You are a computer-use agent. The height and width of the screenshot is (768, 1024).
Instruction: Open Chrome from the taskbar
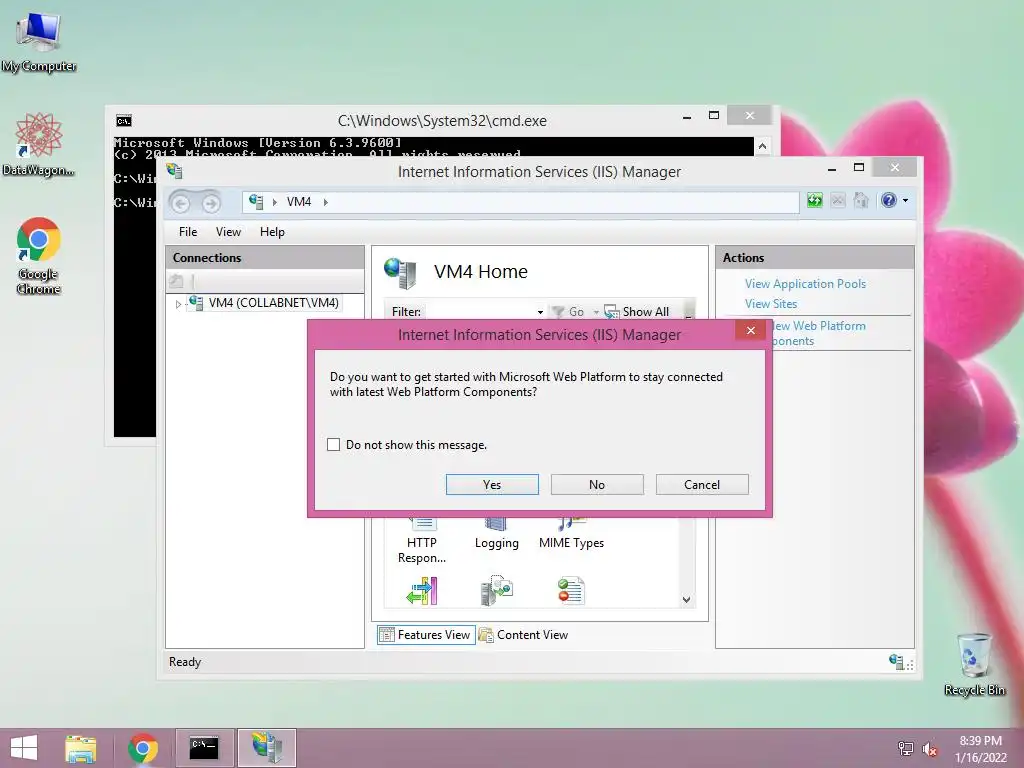pyautogui.click(x=143, y=748)
